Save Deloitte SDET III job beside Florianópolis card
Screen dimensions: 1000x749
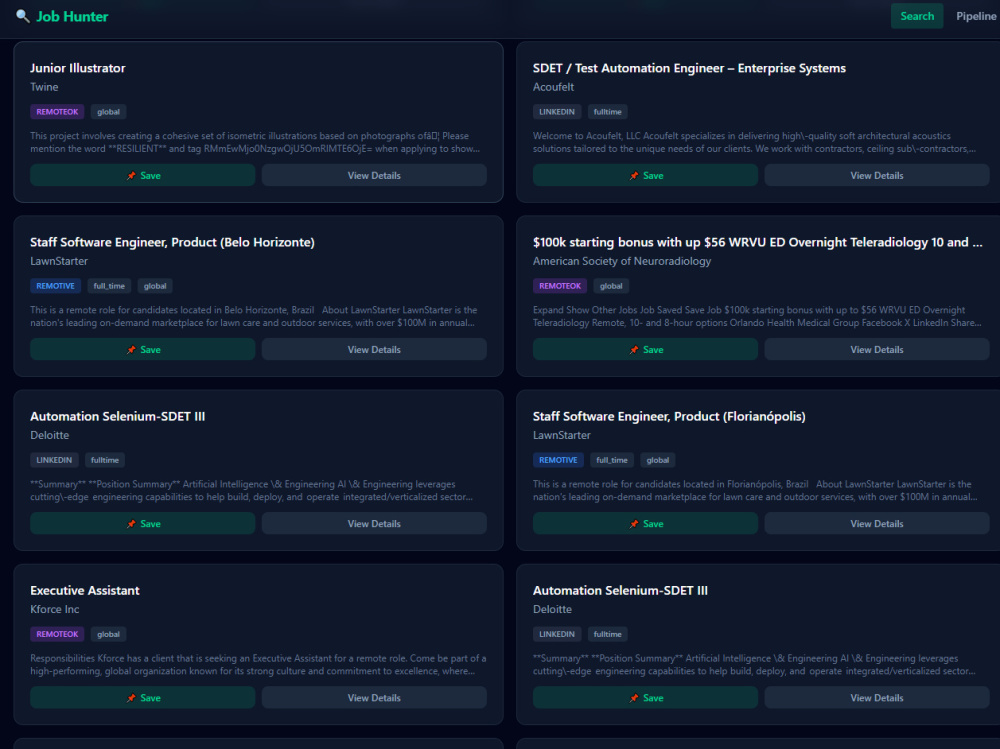tap(143, 524)
